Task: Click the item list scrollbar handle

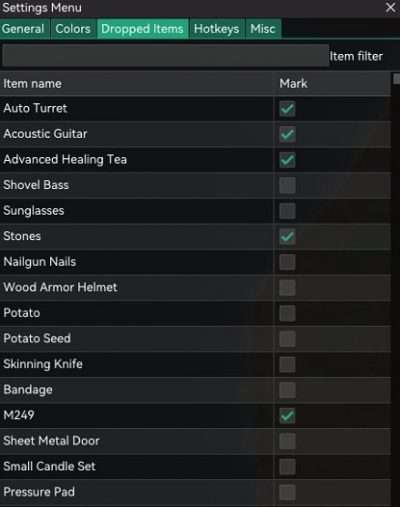Action: click(x=396, y=79)
